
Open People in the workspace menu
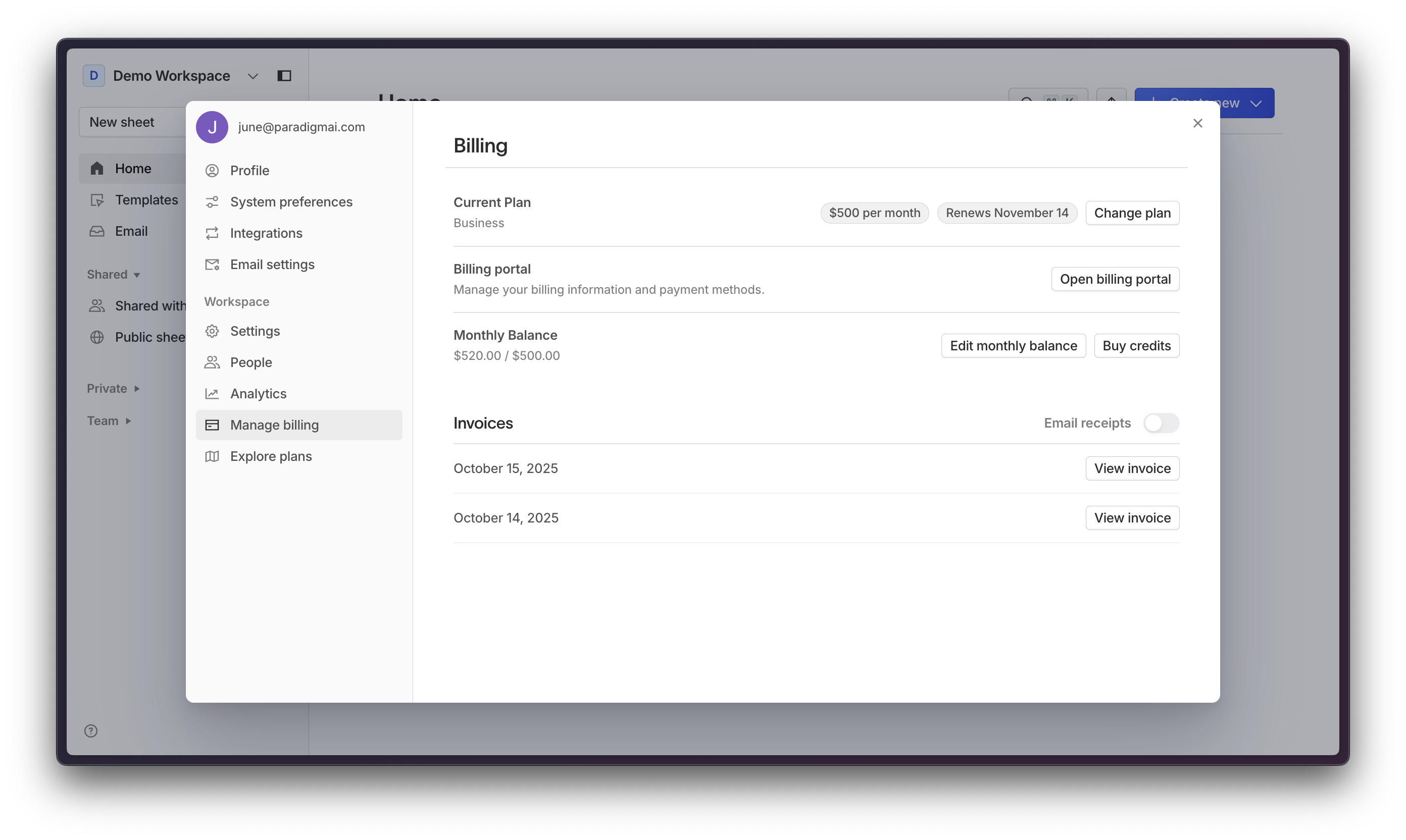pyautogui.click(x=251, y=362)
